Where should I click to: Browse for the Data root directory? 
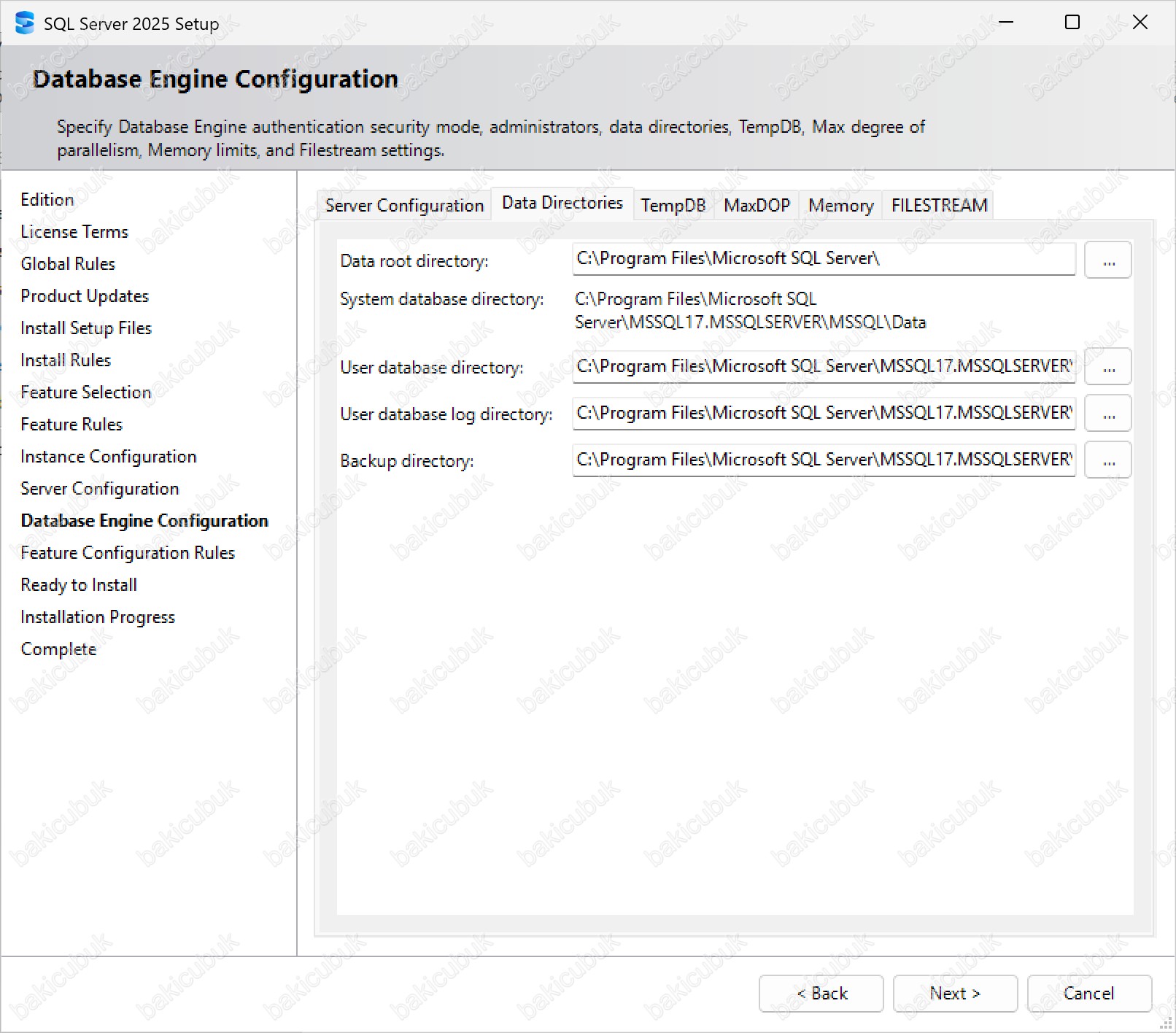click(x=1107, y=260)
